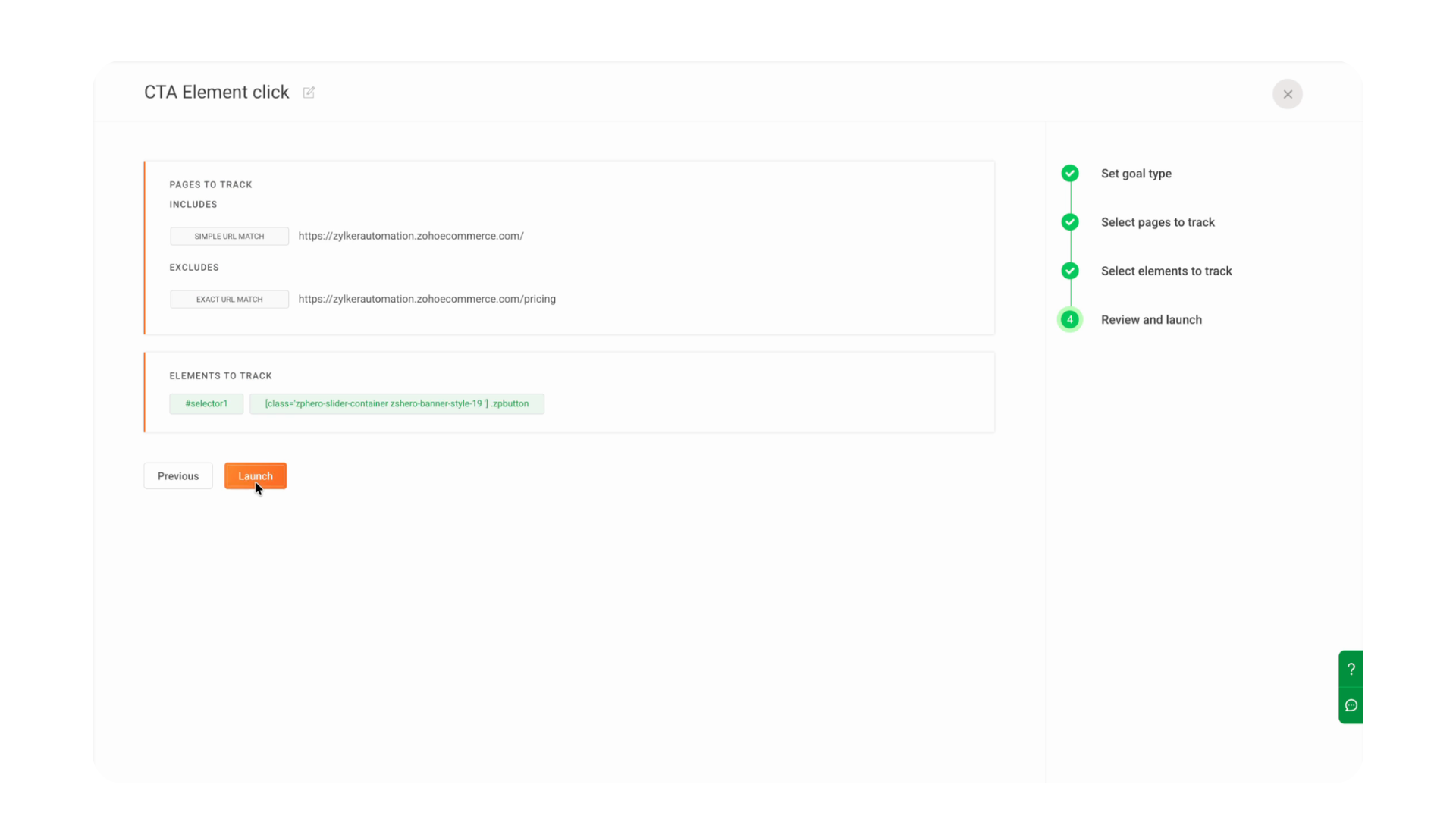Launch the goal
The height and width of the screenshot is (819, 1456).
(x=255, y=475)
